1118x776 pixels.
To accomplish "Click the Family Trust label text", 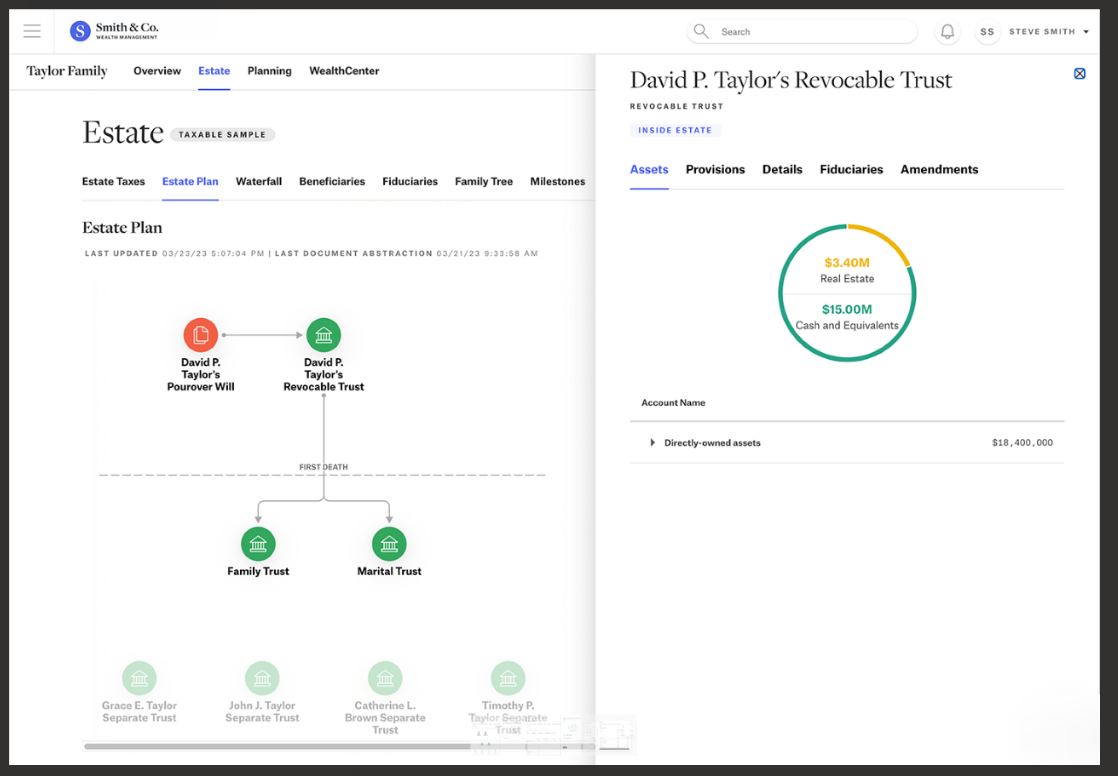I will (x=258, y=571).
